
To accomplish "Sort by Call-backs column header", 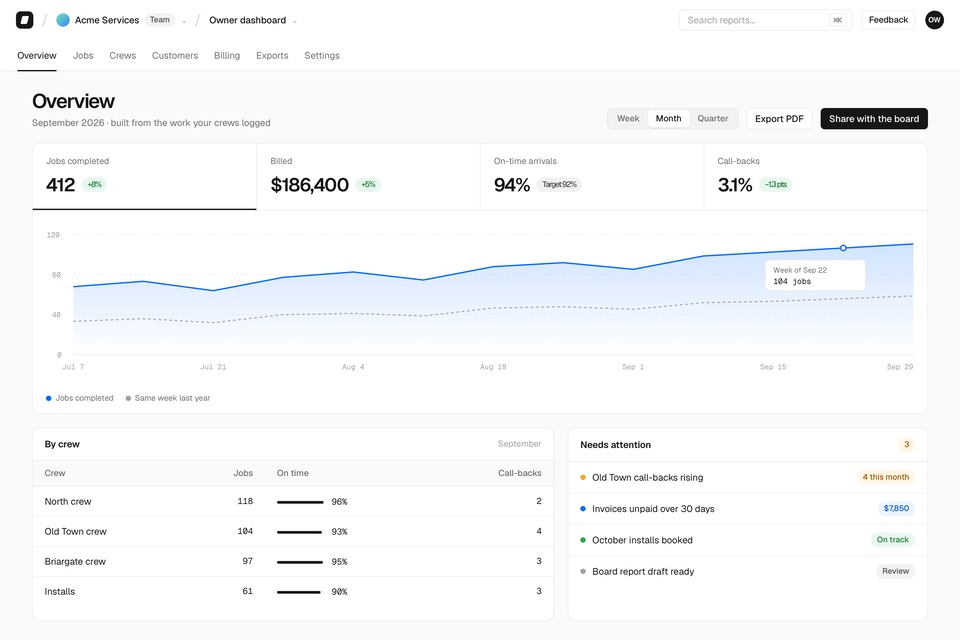I will click(520, 473).
